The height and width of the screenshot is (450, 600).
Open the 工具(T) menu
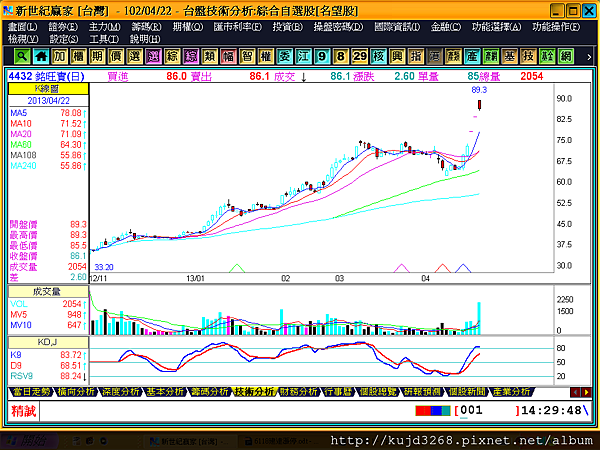tap(104, 39)
